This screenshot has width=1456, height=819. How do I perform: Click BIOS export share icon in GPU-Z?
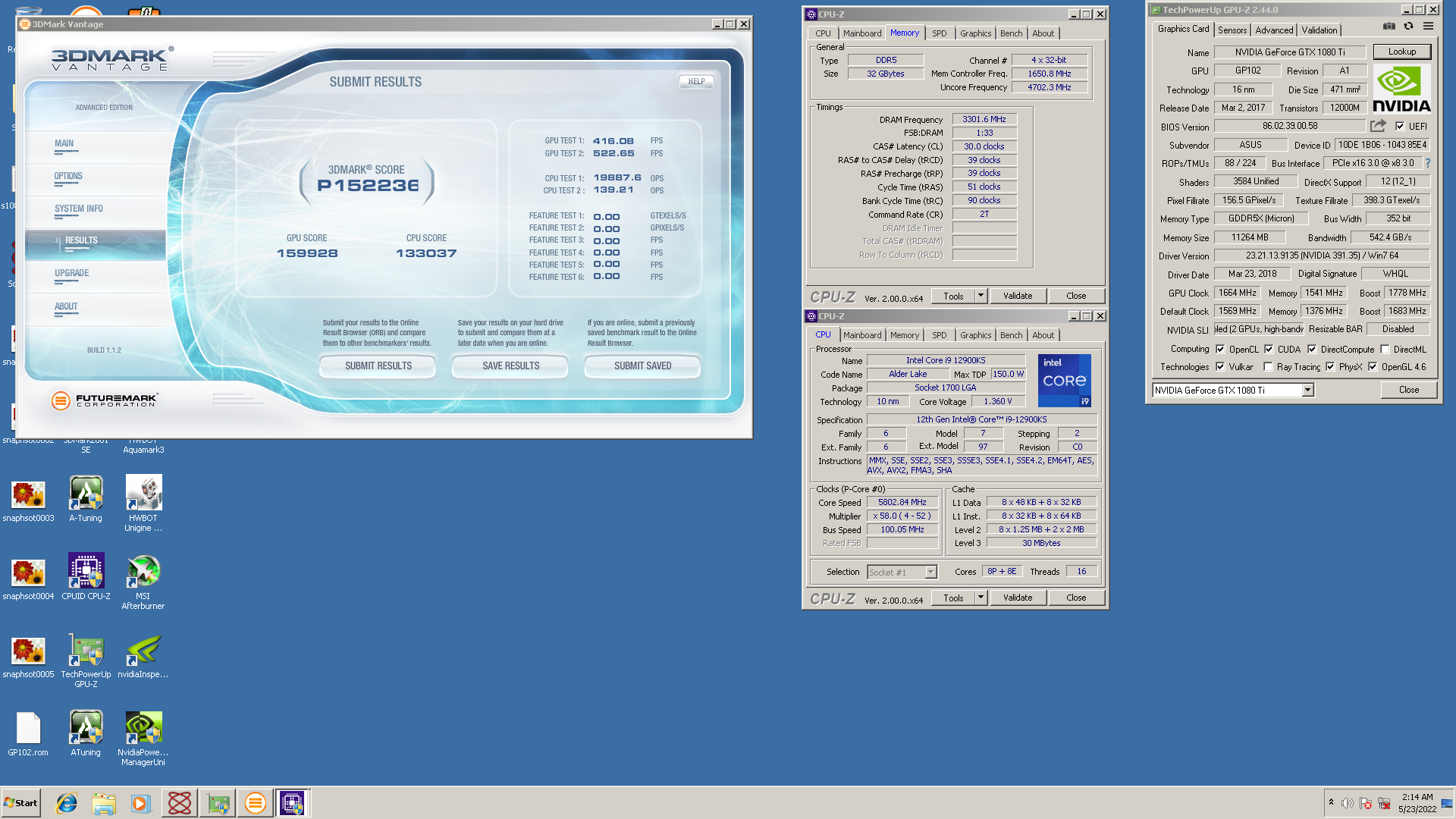click(x=1378, y=126)
